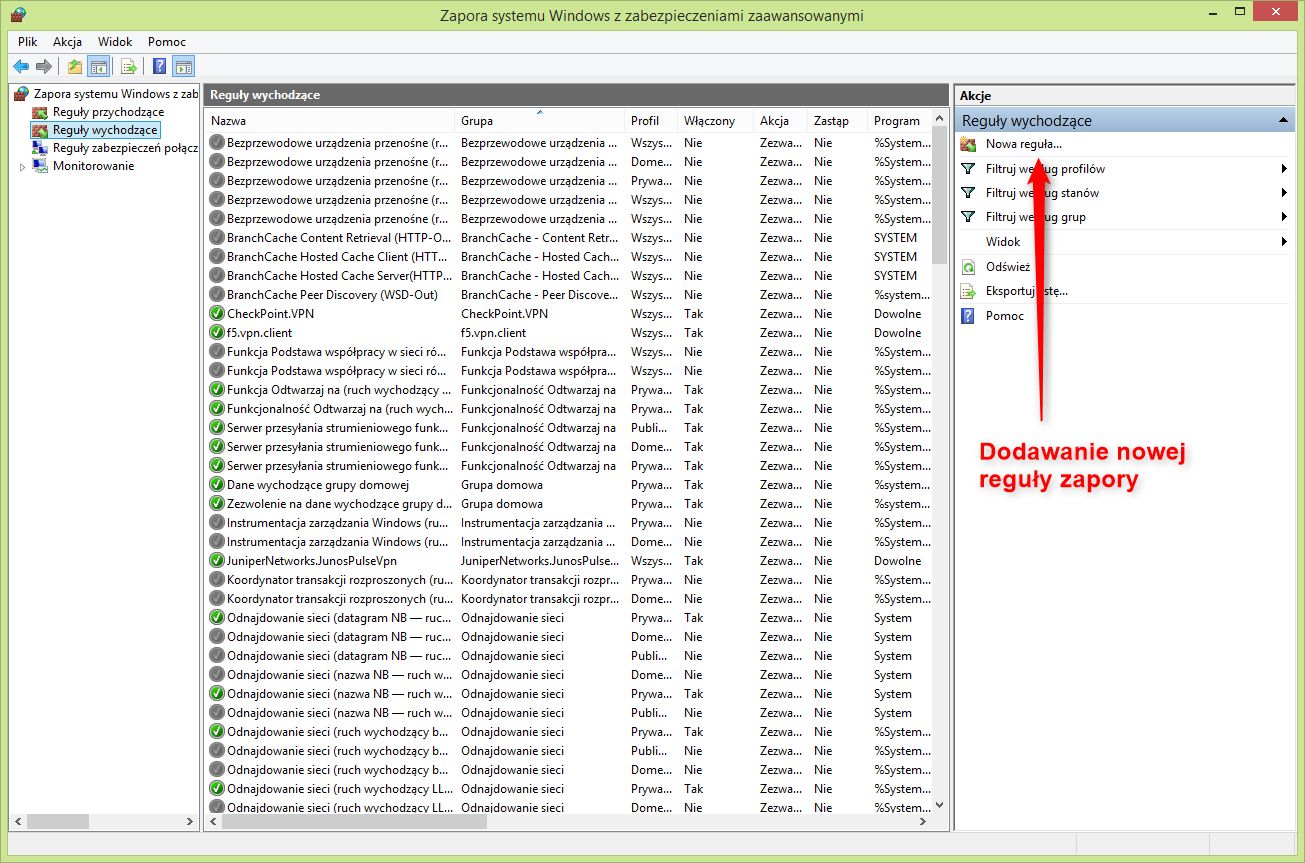The image size is (1305, 863).
Task: Click green check icon of CheckPoint.VPN rule
Action: point(217,314)
